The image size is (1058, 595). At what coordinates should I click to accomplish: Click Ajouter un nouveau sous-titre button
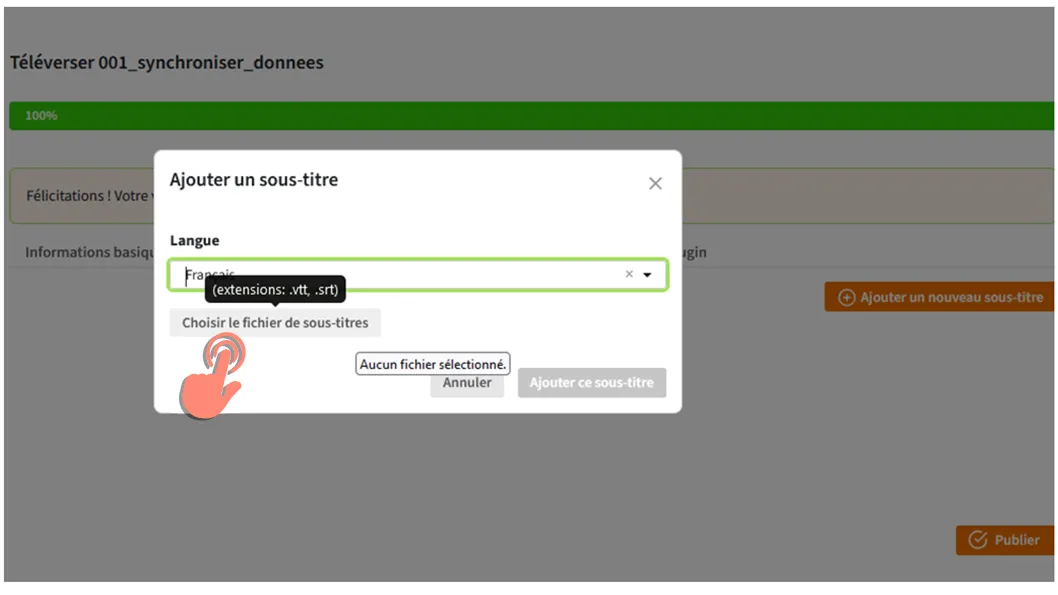pos(940,297)
